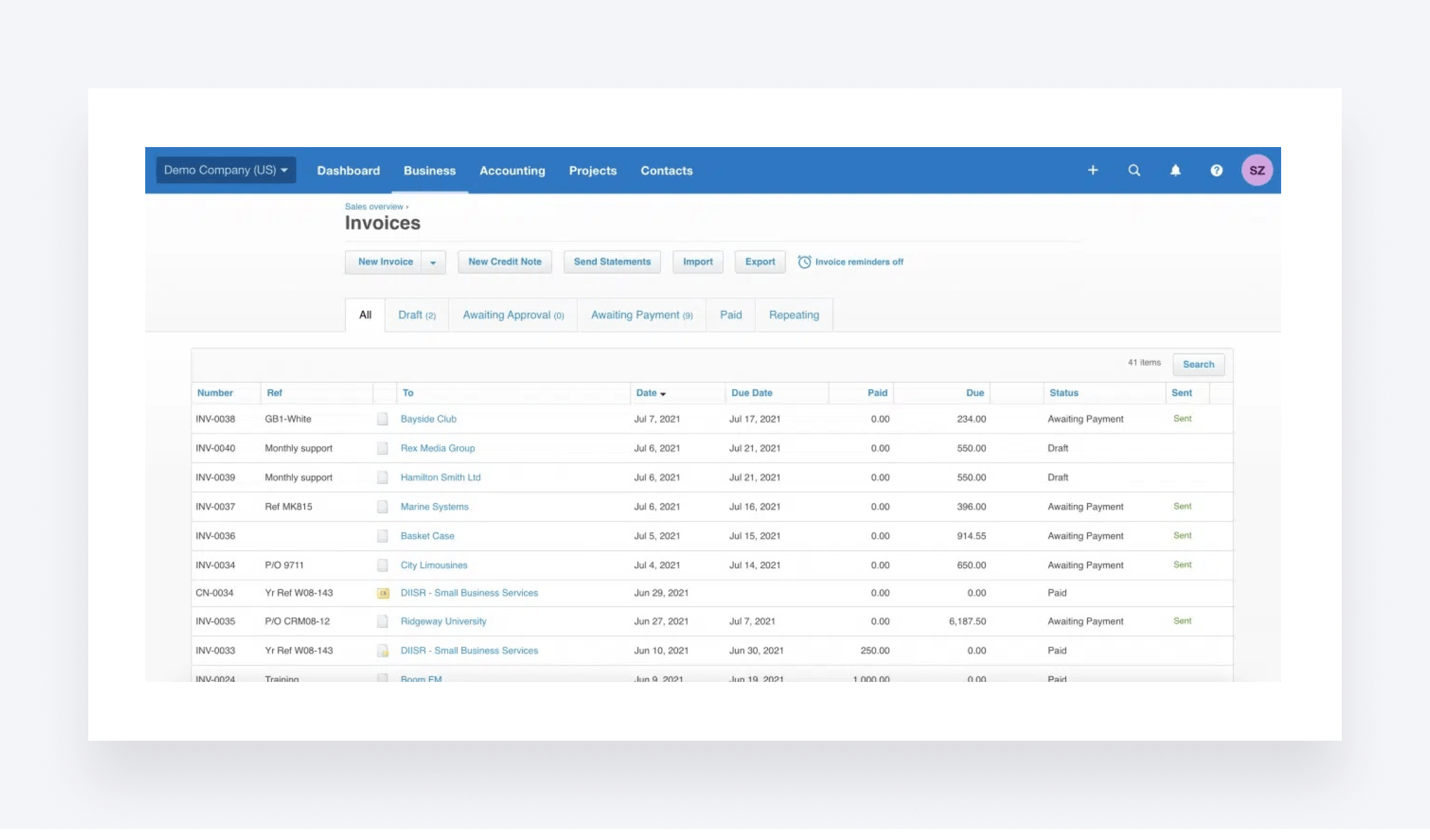
Task: Open the help question mark icon
Action: click(x=1216, y=170)
